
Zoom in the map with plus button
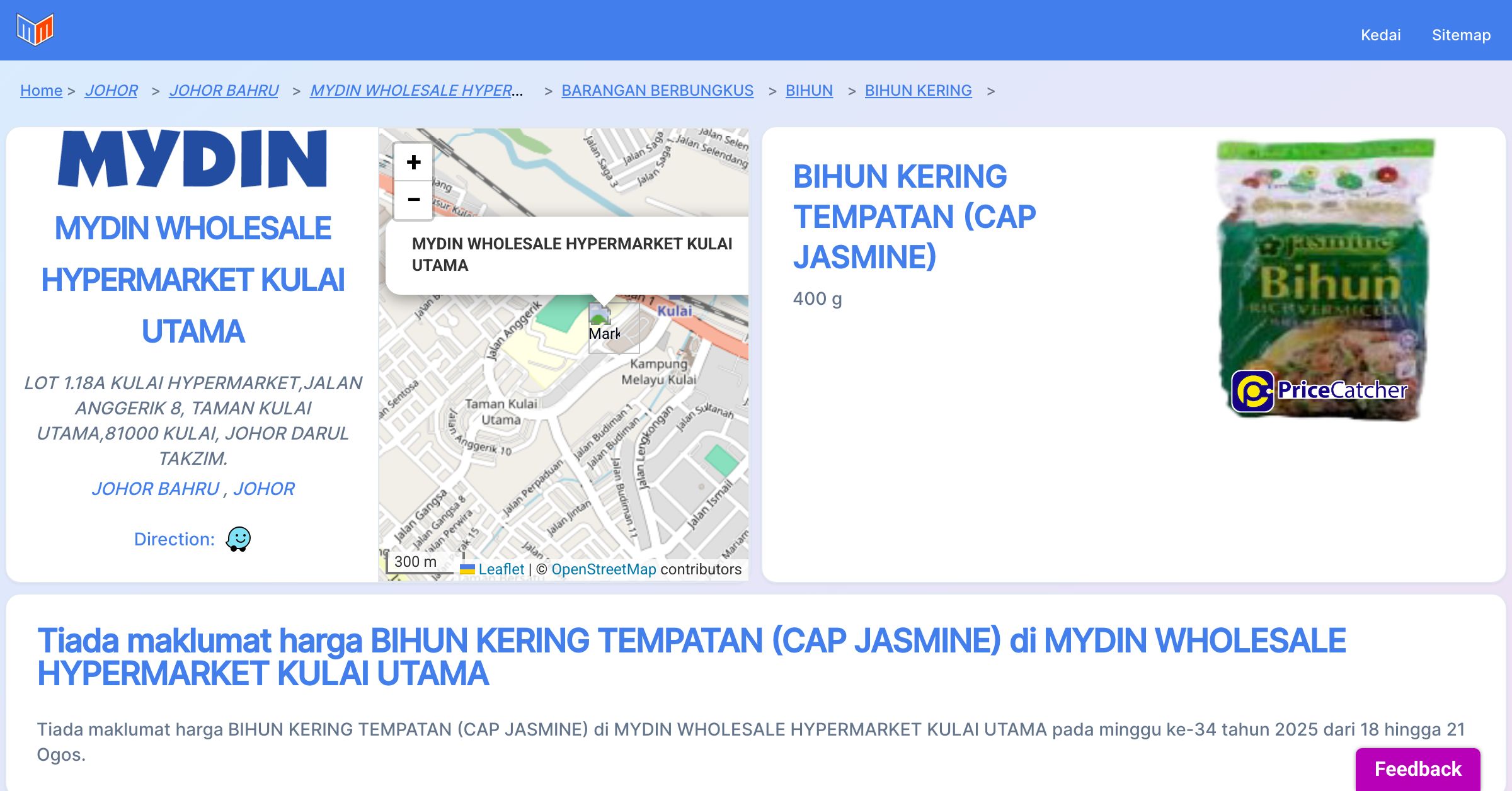(x=413, y=162)
